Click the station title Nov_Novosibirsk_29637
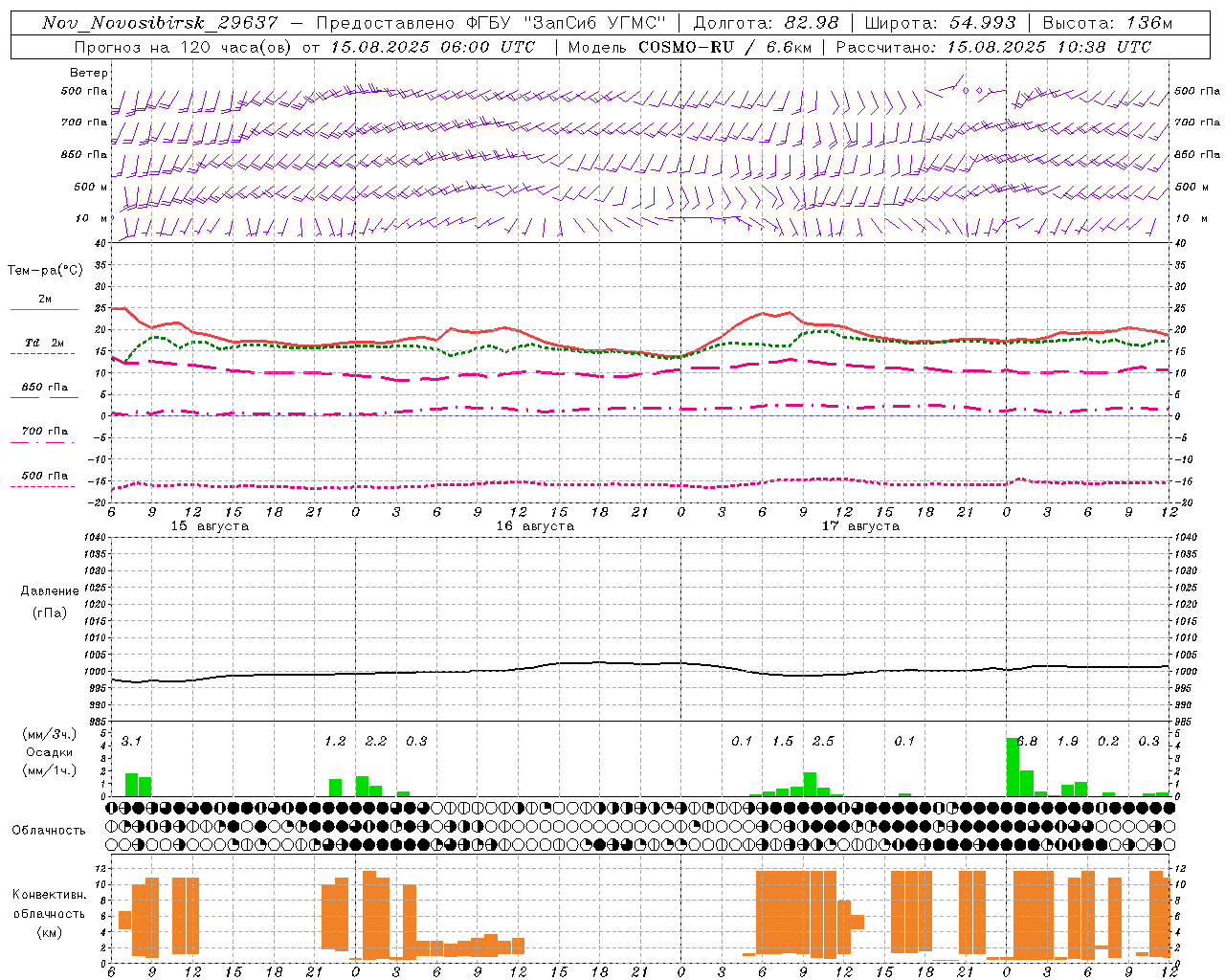 (x=161, y=23)
